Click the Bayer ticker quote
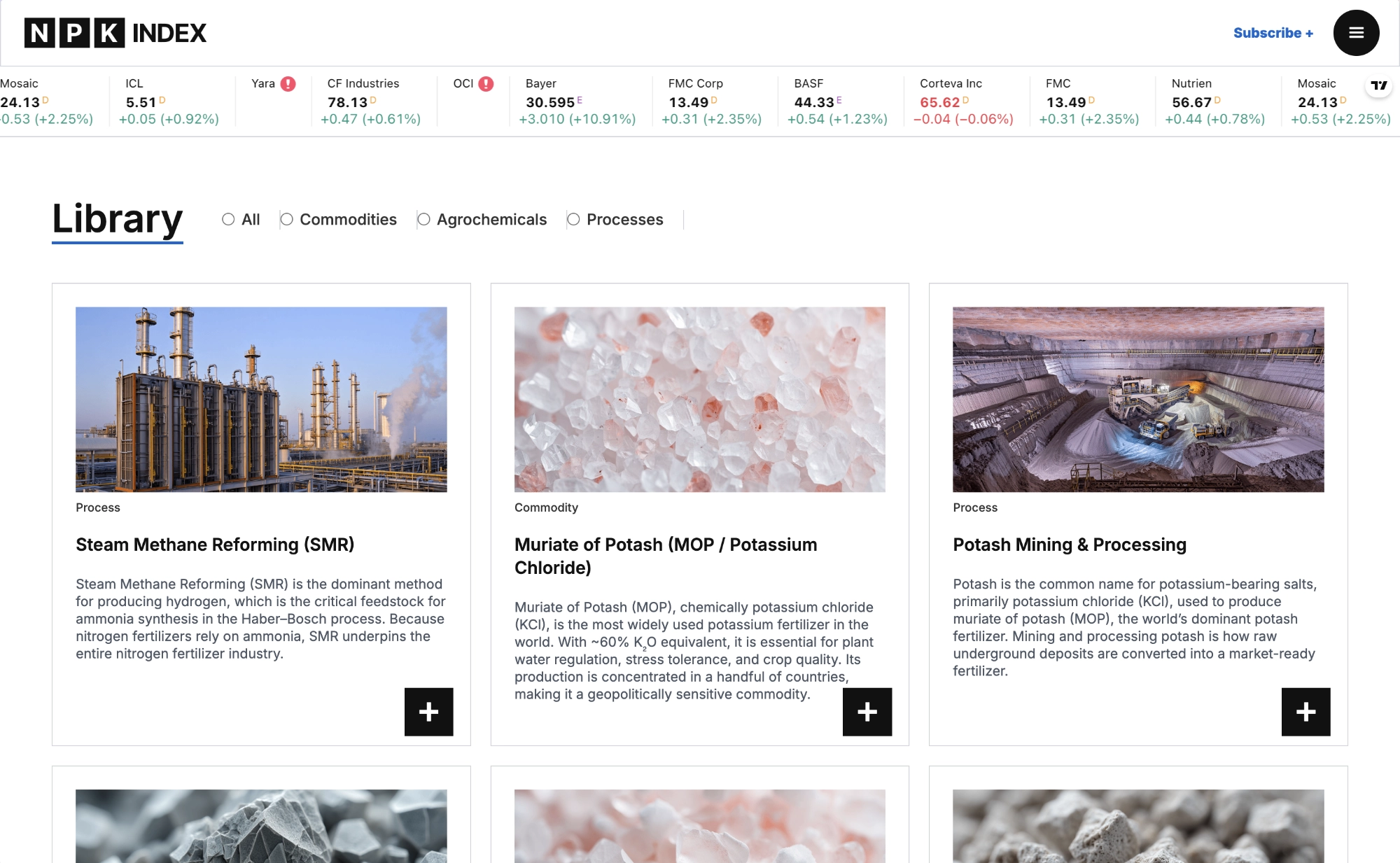The width and height of the screenshot is (1400, 863). click(x=577, y=101)
